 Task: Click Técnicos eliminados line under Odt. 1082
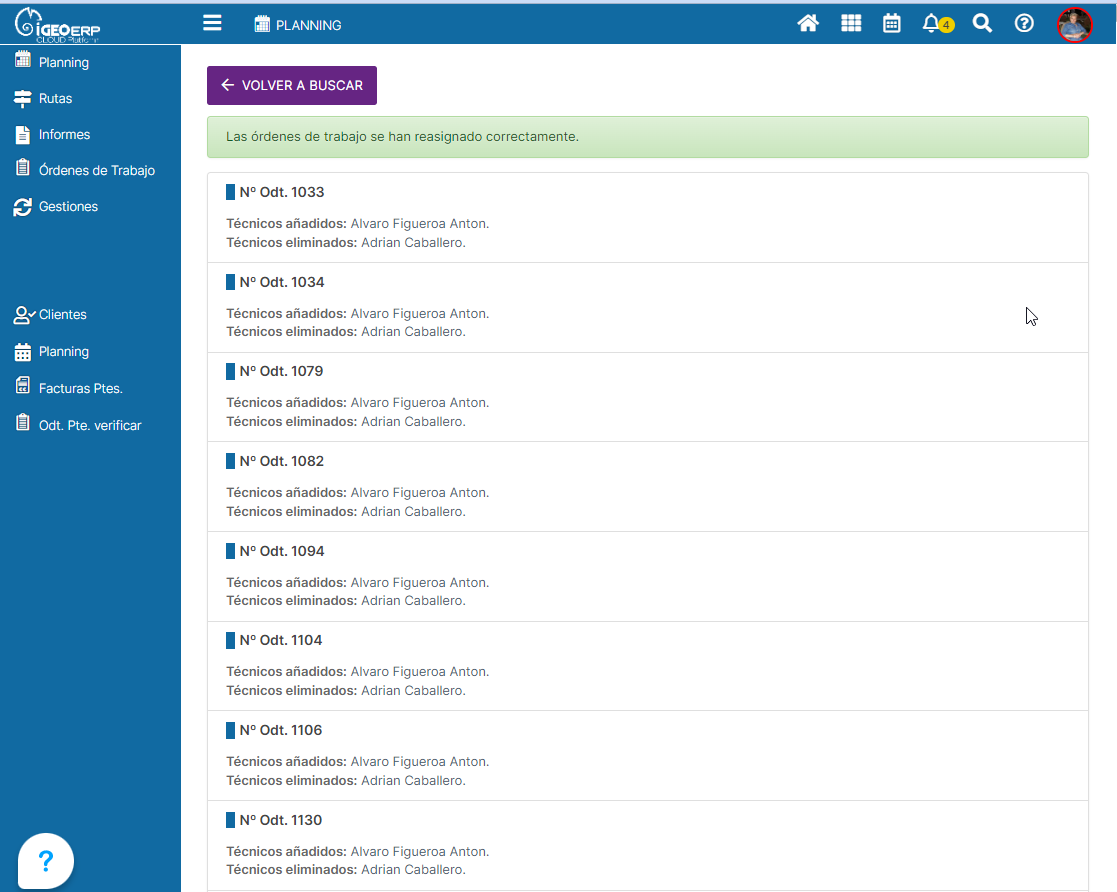pos(346,512)
